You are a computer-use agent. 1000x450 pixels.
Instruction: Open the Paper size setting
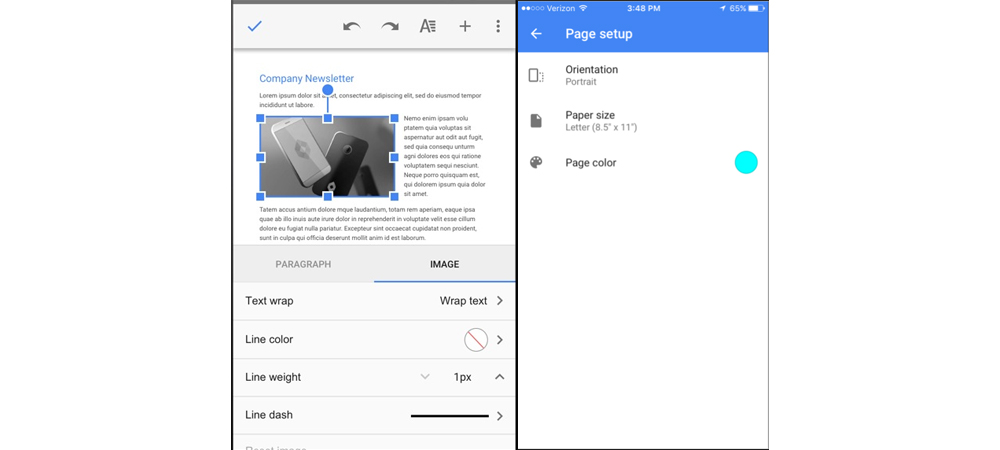coord(643,120)
